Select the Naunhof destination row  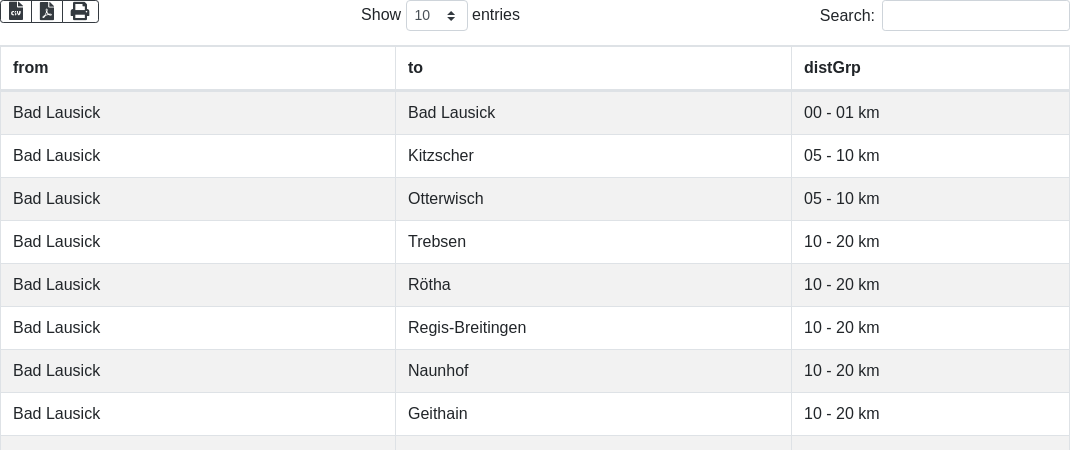tap(535, 371)
